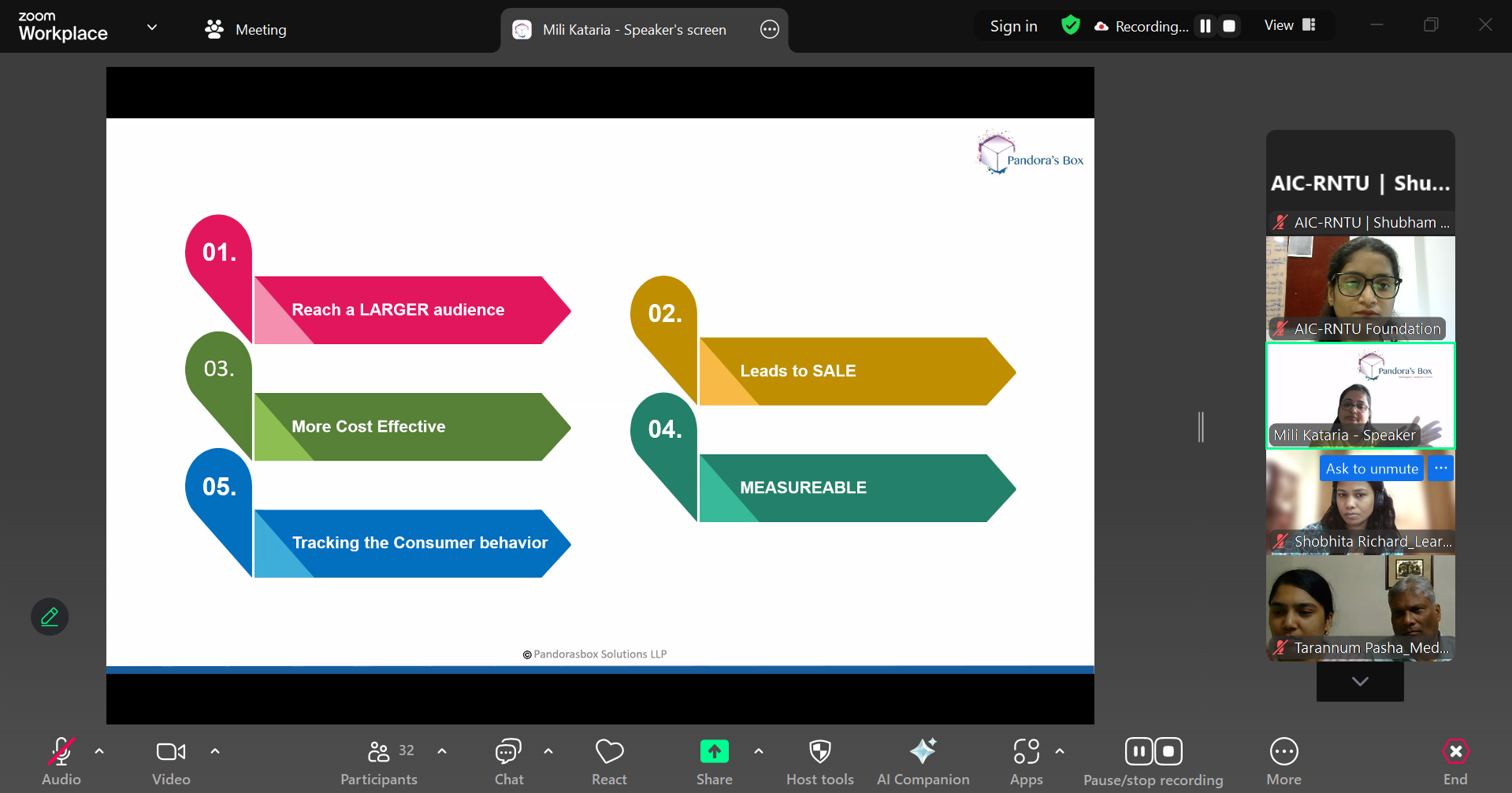Screen dimensions: 1512x793
Task: Select Mili Kataria speaker video thumbnail
Action: [1360, 396]
